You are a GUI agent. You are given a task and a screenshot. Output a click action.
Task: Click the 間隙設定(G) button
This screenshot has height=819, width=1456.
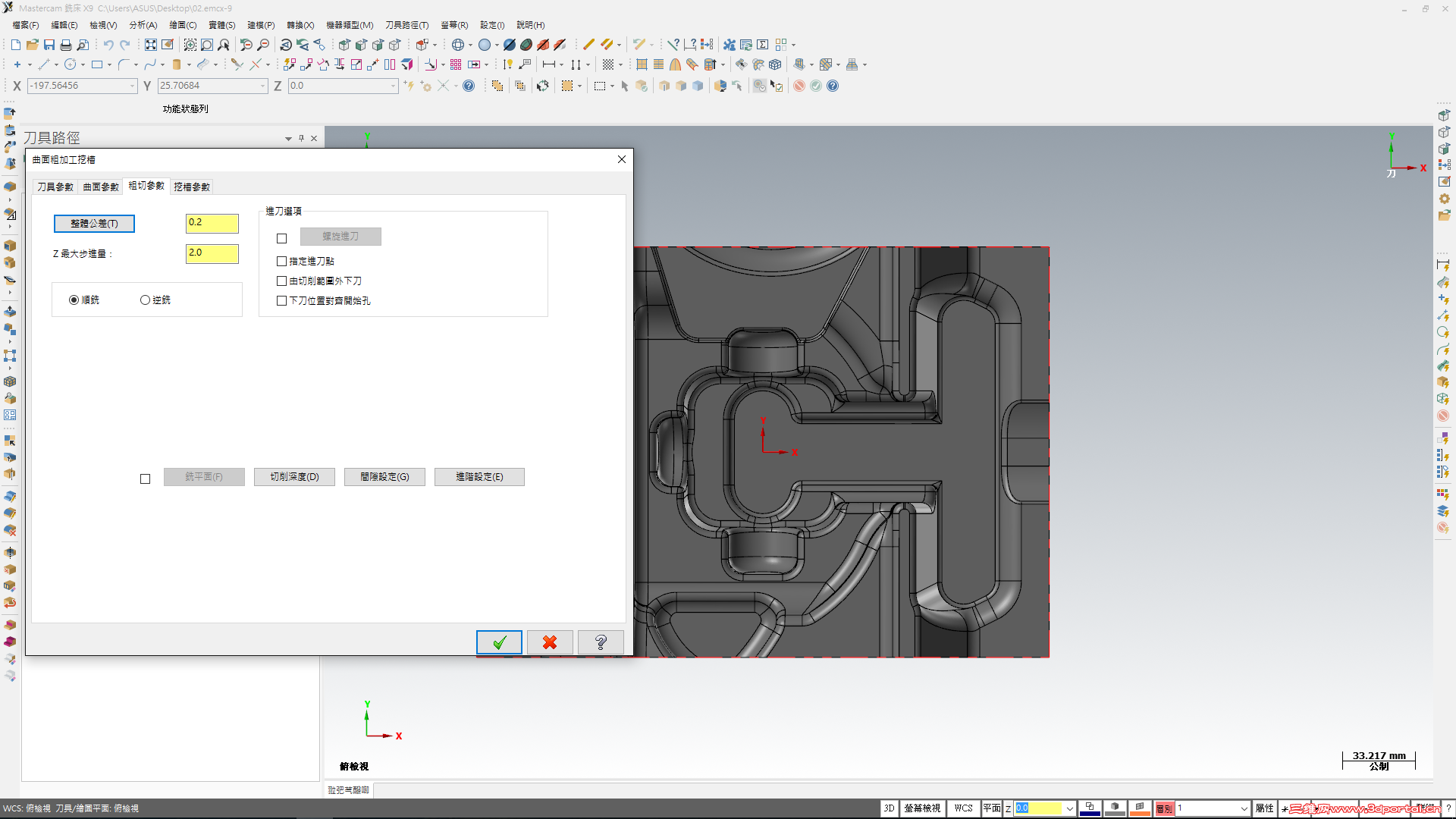pos(384,477)
